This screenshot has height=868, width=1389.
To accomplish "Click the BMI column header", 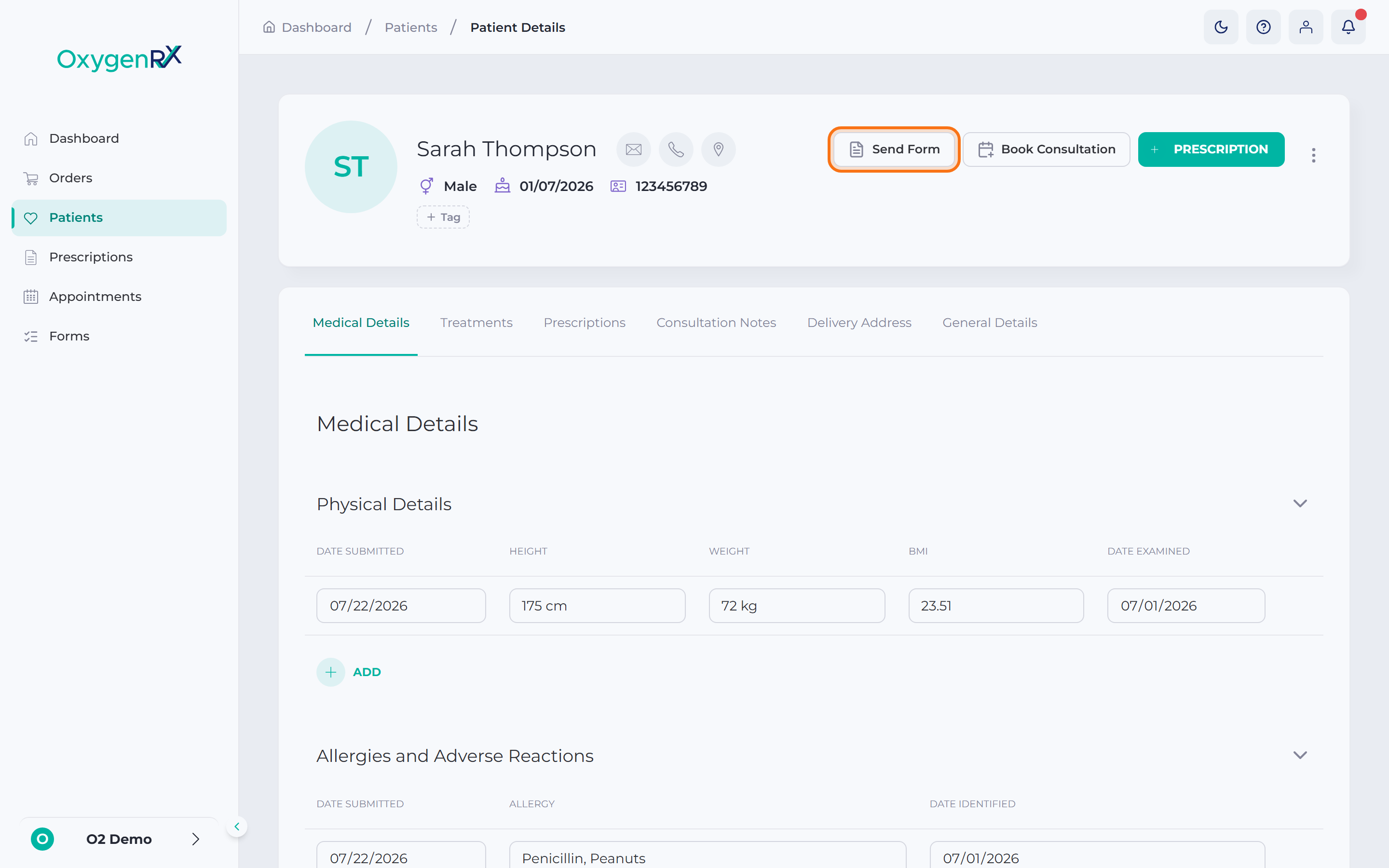I will coord(918,551).
